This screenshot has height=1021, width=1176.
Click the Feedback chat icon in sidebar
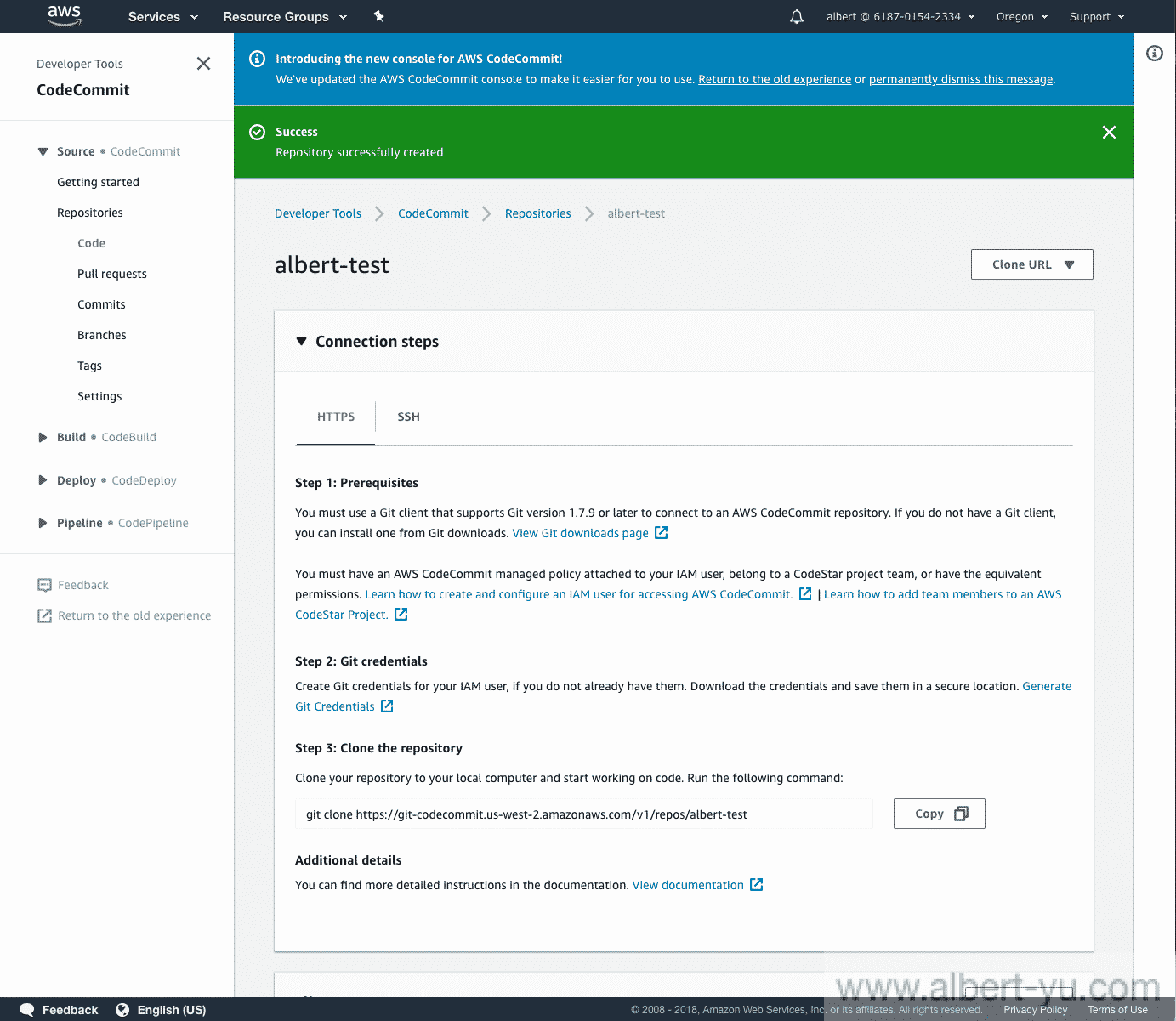tap(45, 585)
